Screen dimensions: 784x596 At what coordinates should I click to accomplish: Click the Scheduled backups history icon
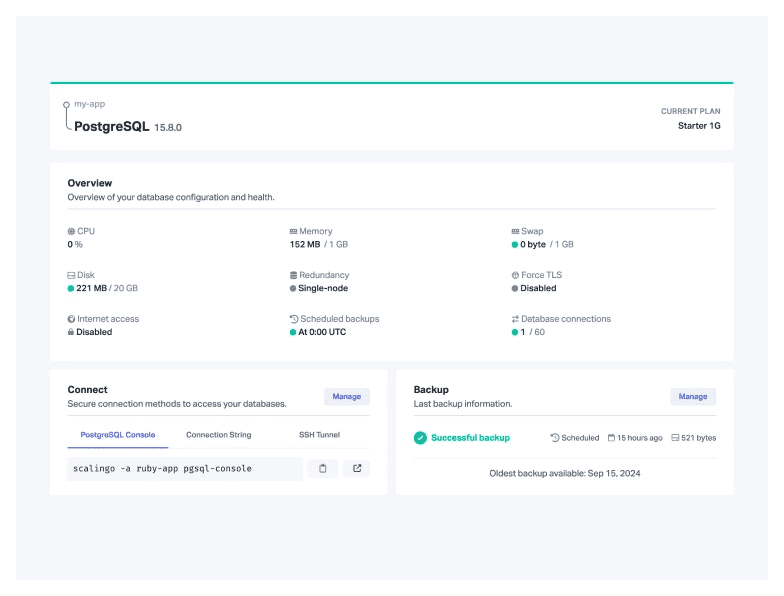tap(294, 319)
